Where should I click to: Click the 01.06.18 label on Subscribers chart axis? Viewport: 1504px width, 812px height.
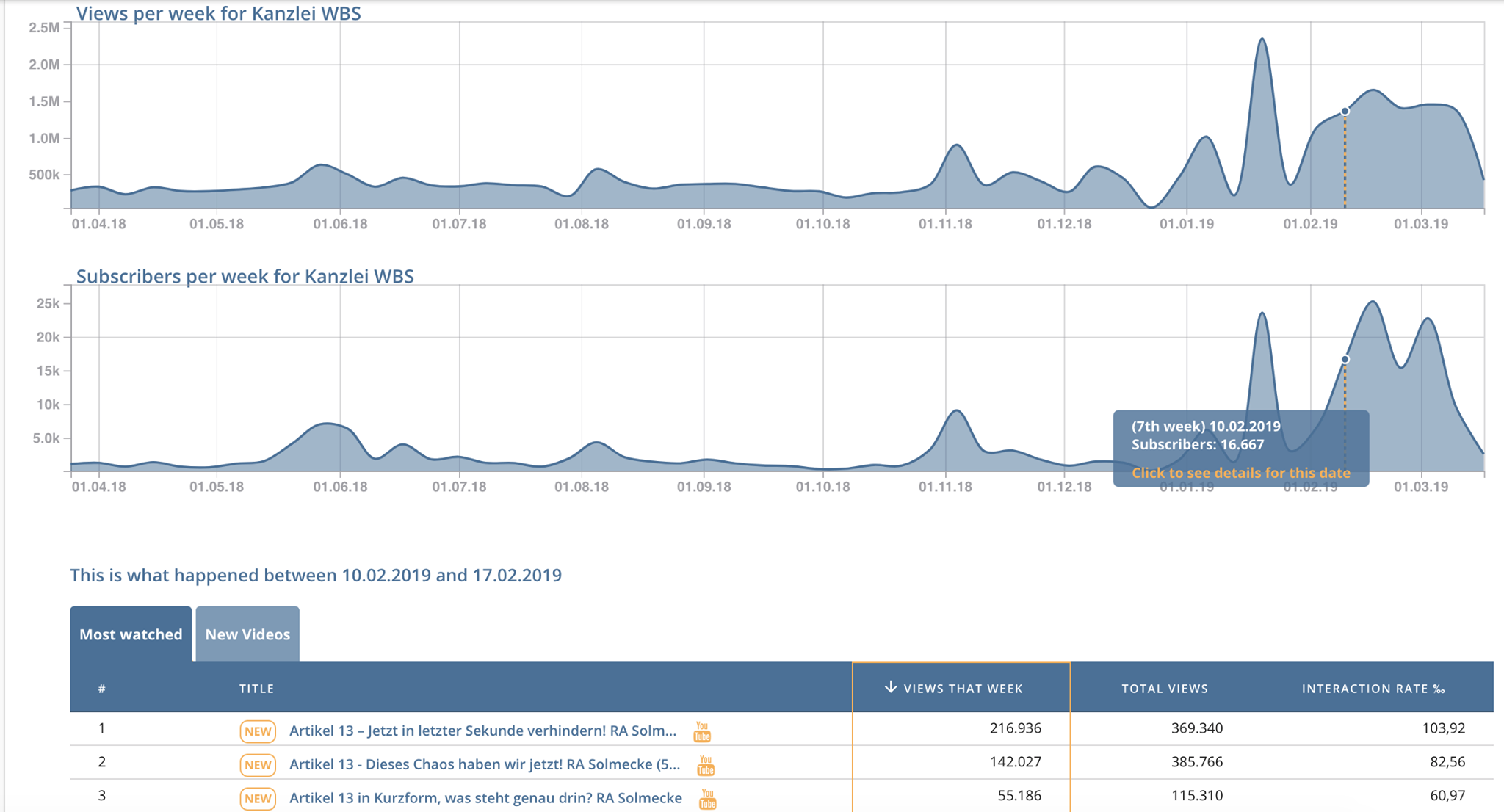[340, 487]
